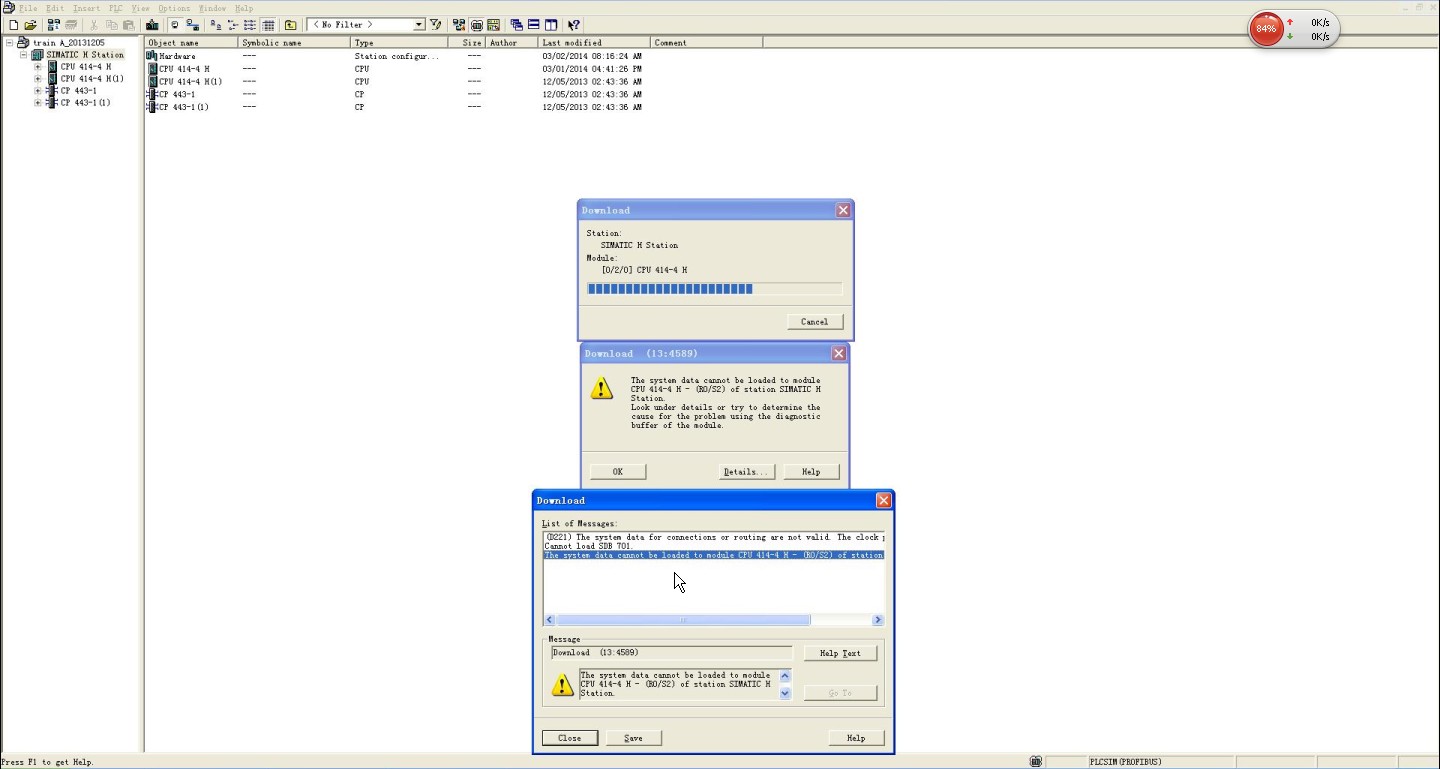Viewport: 1440px width, 769px height.
Task: Switch to Large Icons view
Action: click(x=215, y=25)
